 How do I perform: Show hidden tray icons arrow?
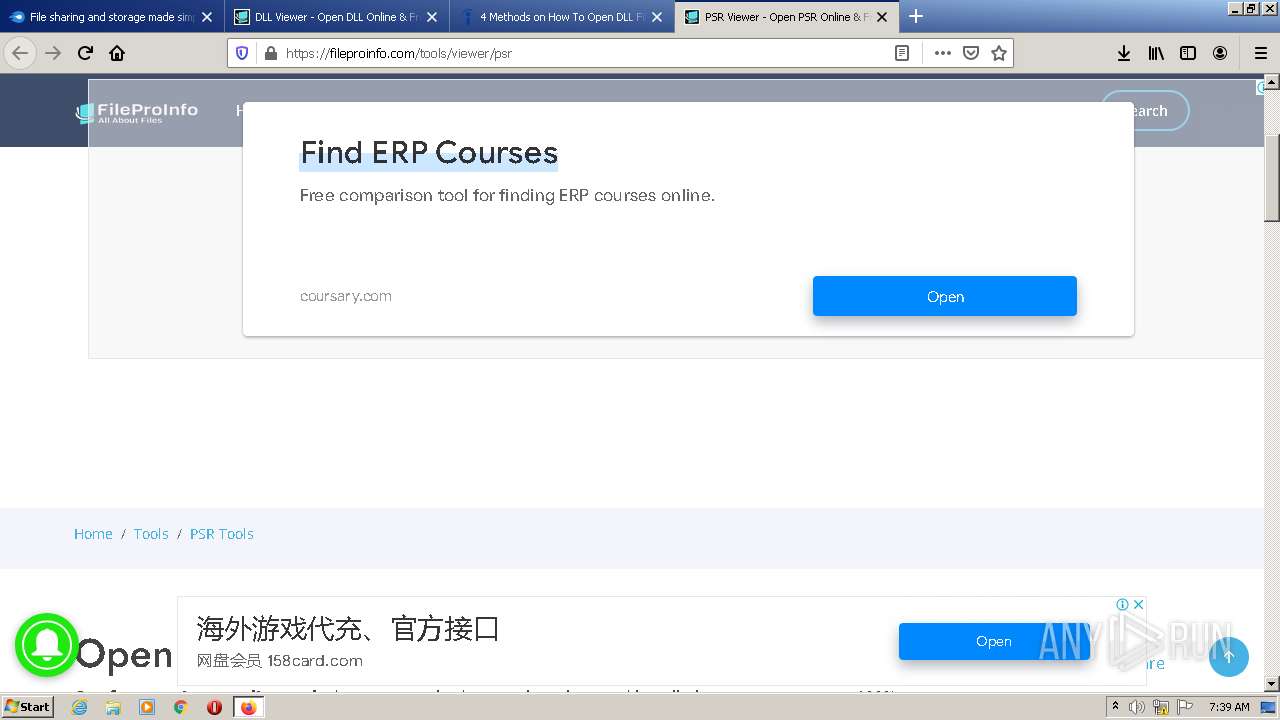click(x=1115, y=706)
